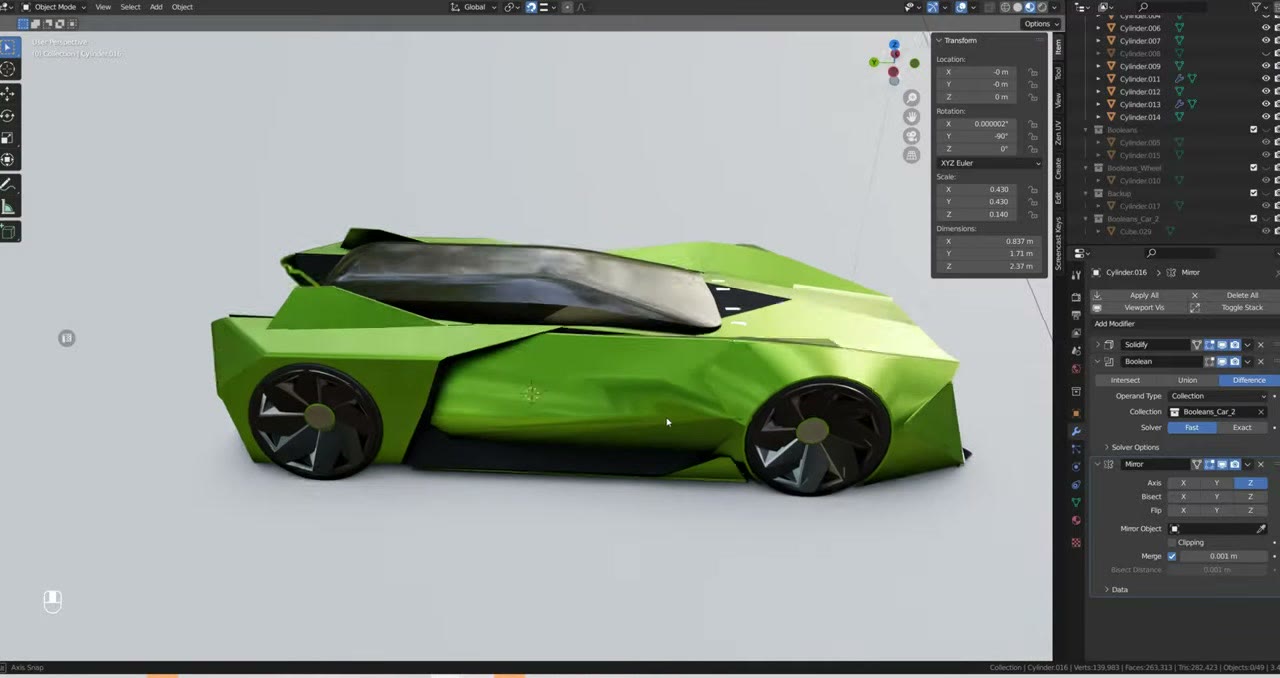
Task: Pick mirror object with the eyedropper
Action: tap(1261, 529)
